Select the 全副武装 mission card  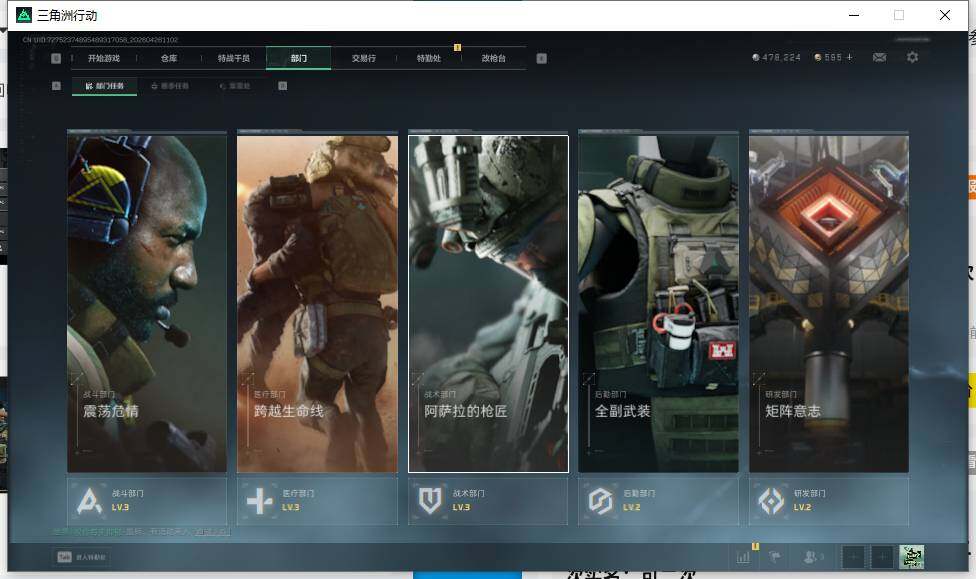click(x=658, y=300)
